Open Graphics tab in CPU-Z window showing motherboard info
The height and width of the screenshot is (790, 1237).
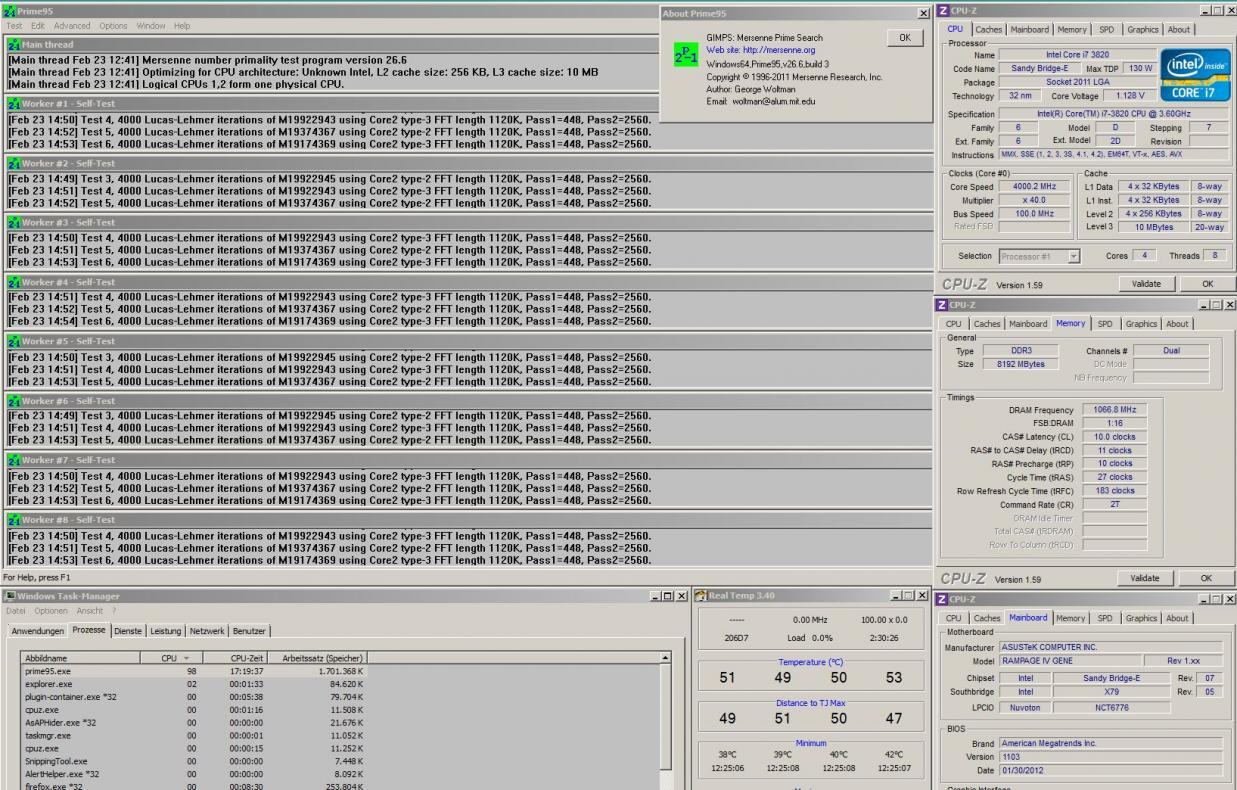pyautogui.click(x=1142, y=617)
